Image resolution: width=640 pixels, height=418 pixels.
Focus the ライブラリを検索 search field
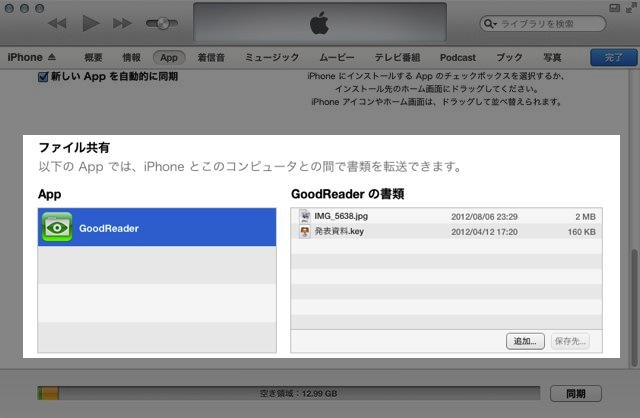point(543,24)
